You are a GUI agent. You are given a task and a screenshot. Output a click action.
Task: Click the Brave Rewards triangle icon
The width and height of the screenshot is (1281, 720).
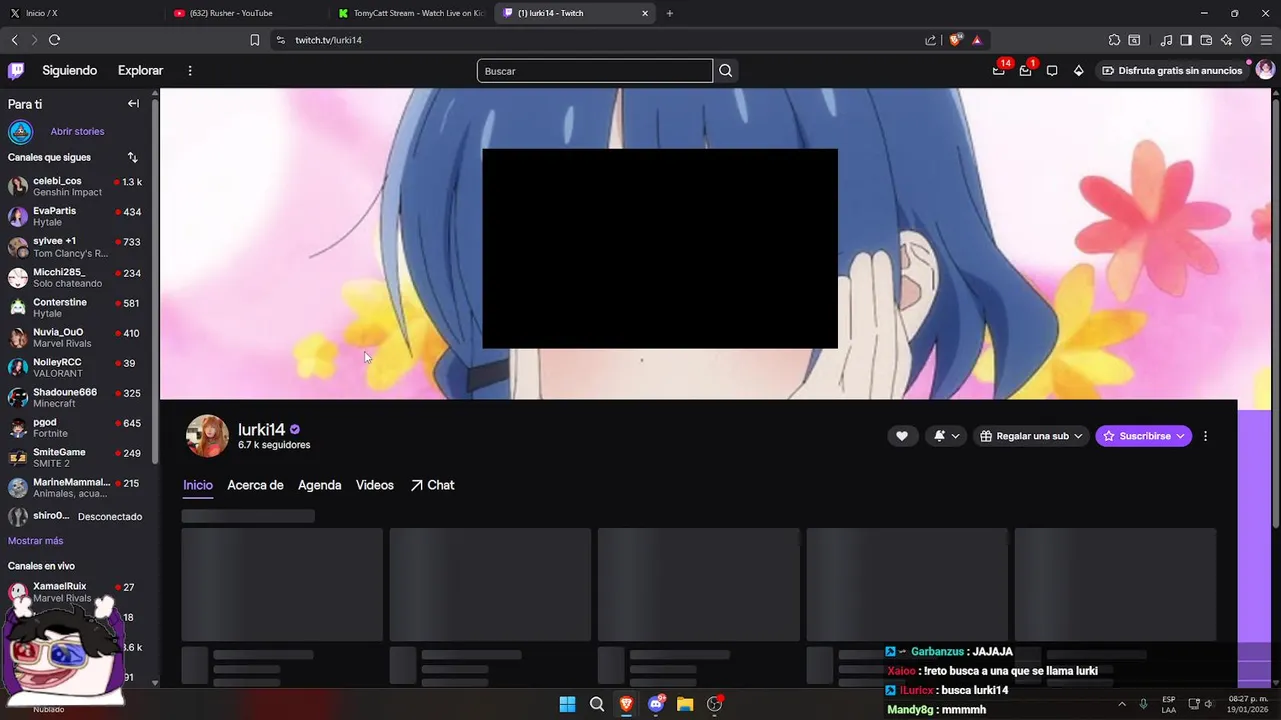pyautogui.click(x=976, y=40)
